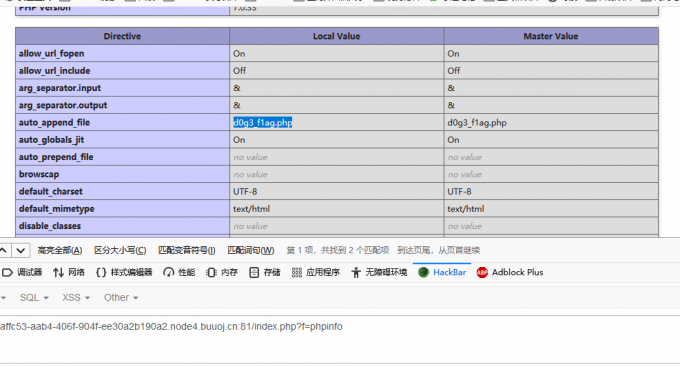Open the Style Editor braces tab
The width and height of the screenshot is (680, 367).
click(x=124, y=272)
